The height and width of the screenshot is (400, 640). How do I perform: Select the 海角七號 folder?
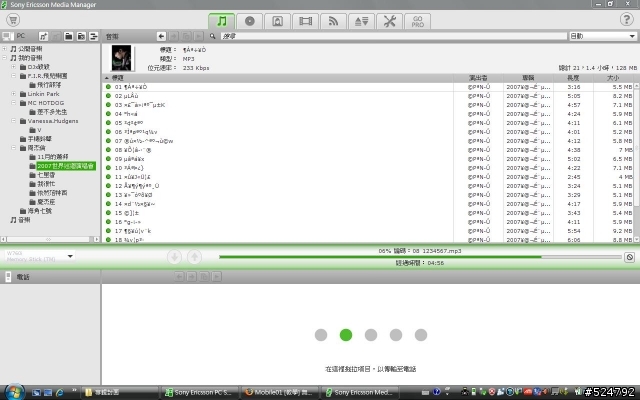point(40,211)
